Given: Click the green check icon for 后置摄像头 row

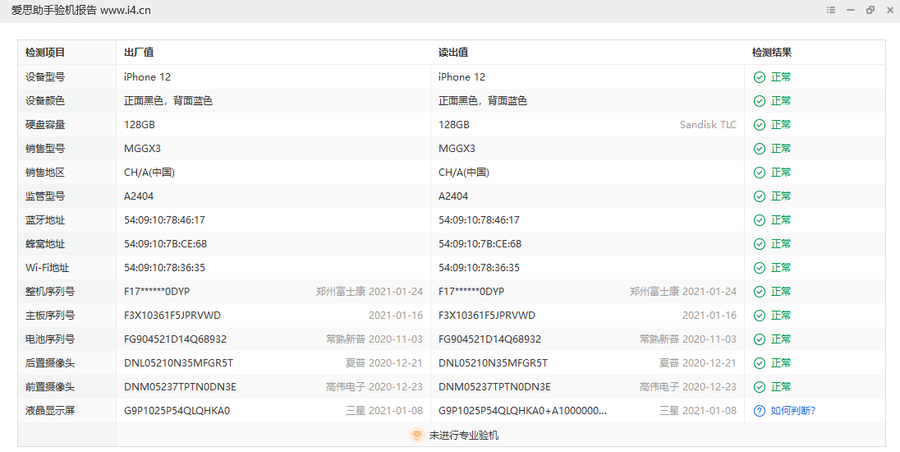Looking at the screenshot, I should tap(759, 363).
